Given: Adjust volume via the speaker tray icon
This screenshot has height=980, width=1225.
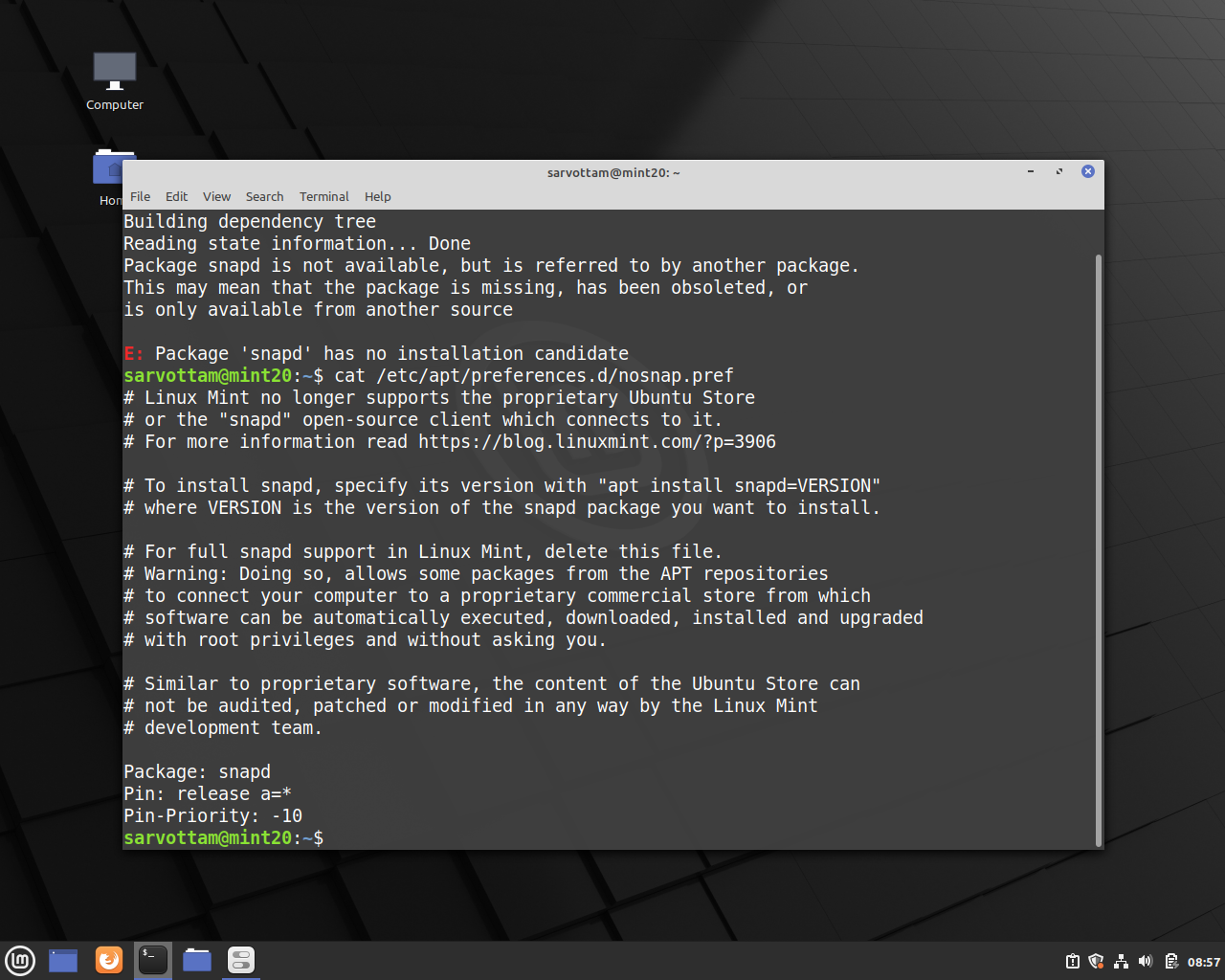Looking at the screenshot, I should (1145, 961).
